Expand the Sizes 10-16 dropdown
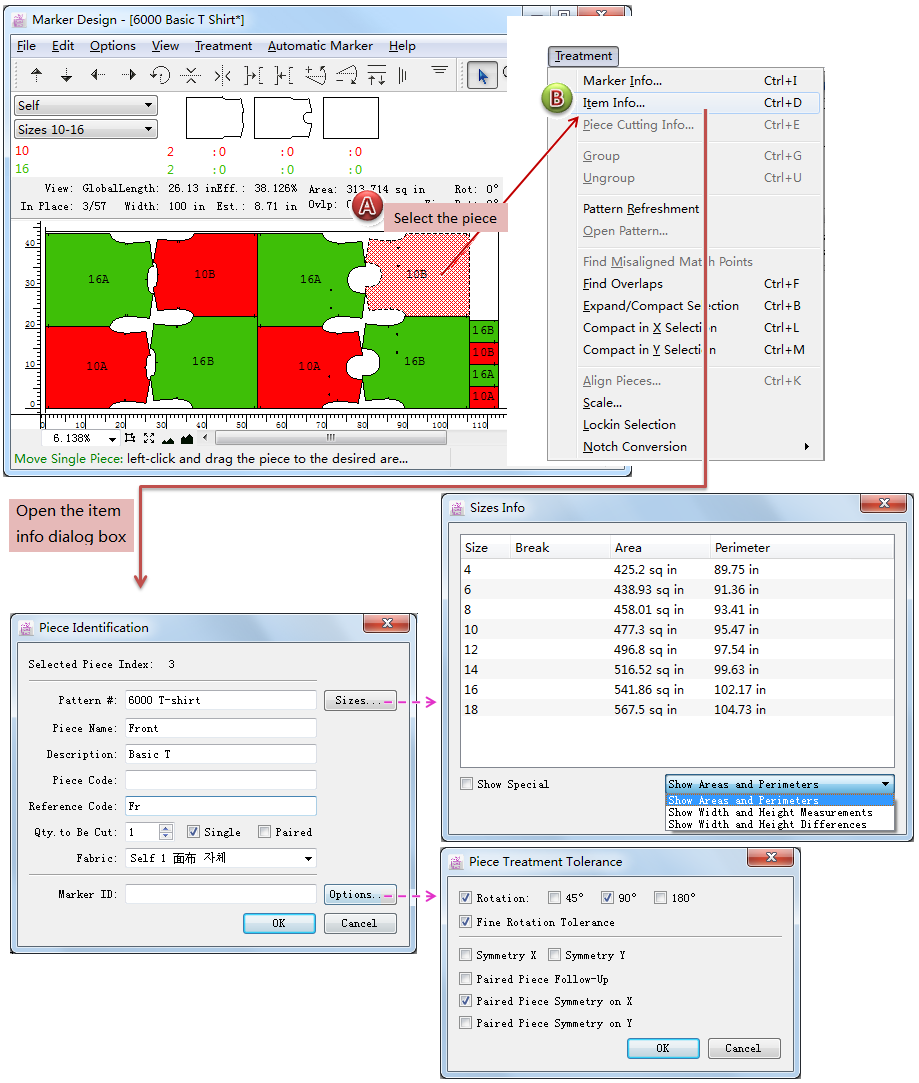 149,130
